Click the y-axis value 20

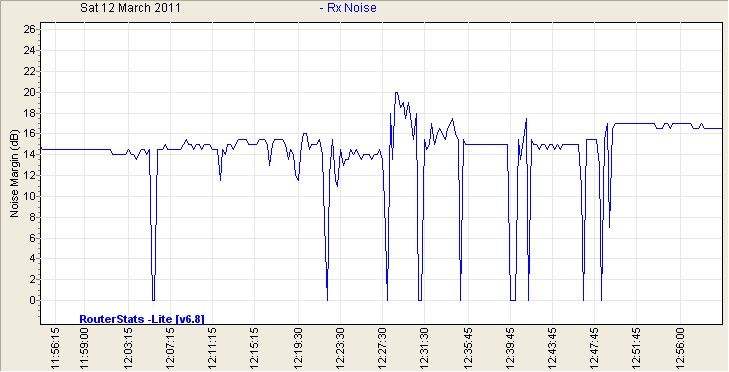tap(29, 92)
